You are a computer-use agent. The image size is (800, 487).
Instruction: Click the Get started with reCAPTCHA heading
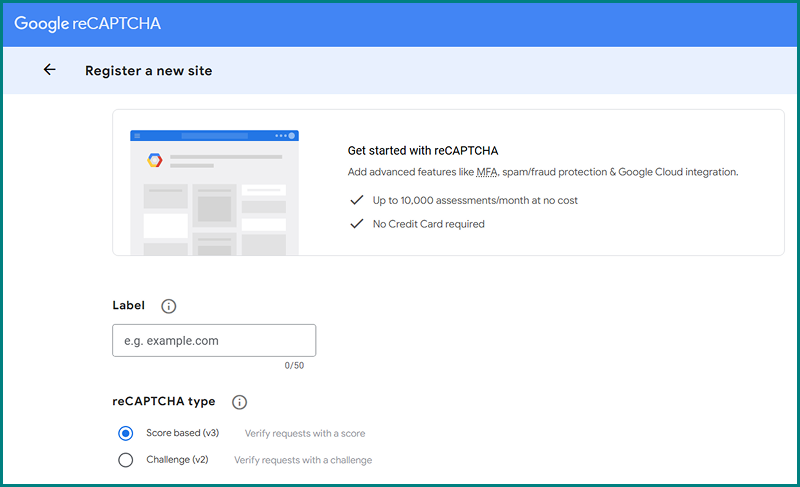pos(422,151)
